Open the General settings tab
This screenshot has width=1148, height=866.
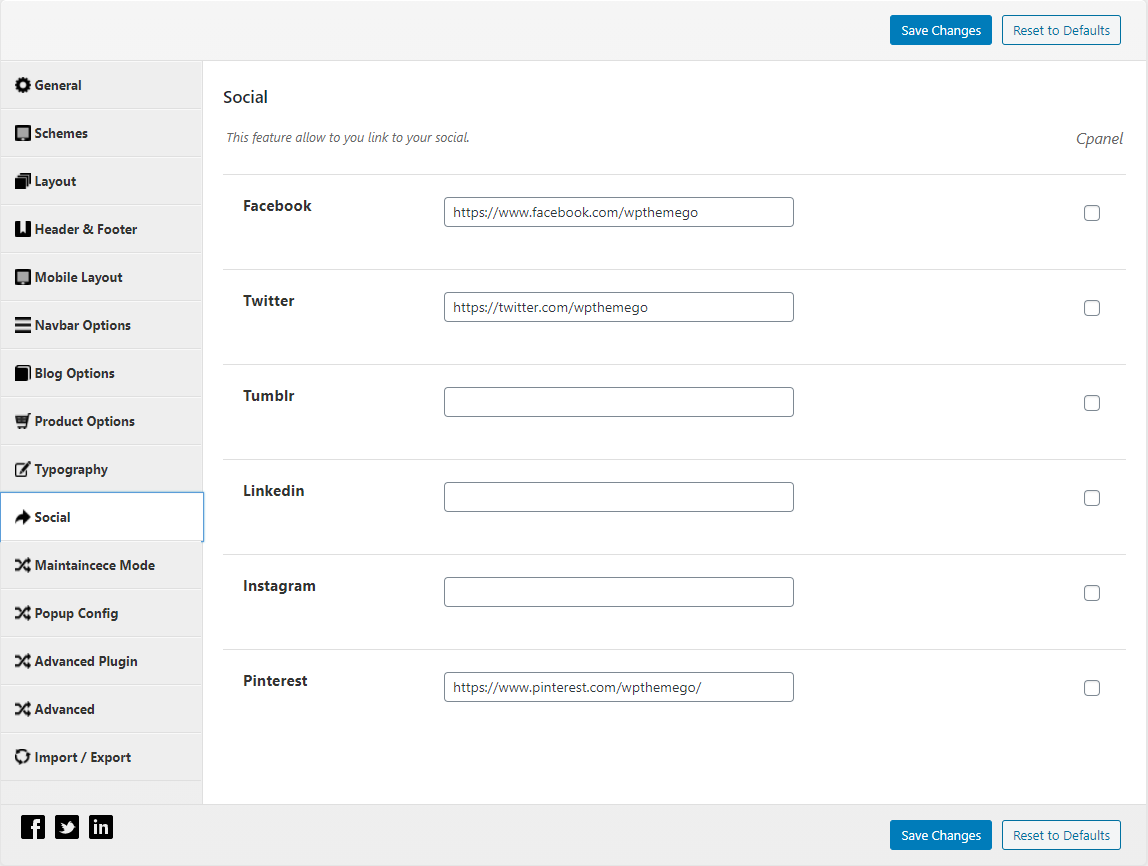point(102,85)
